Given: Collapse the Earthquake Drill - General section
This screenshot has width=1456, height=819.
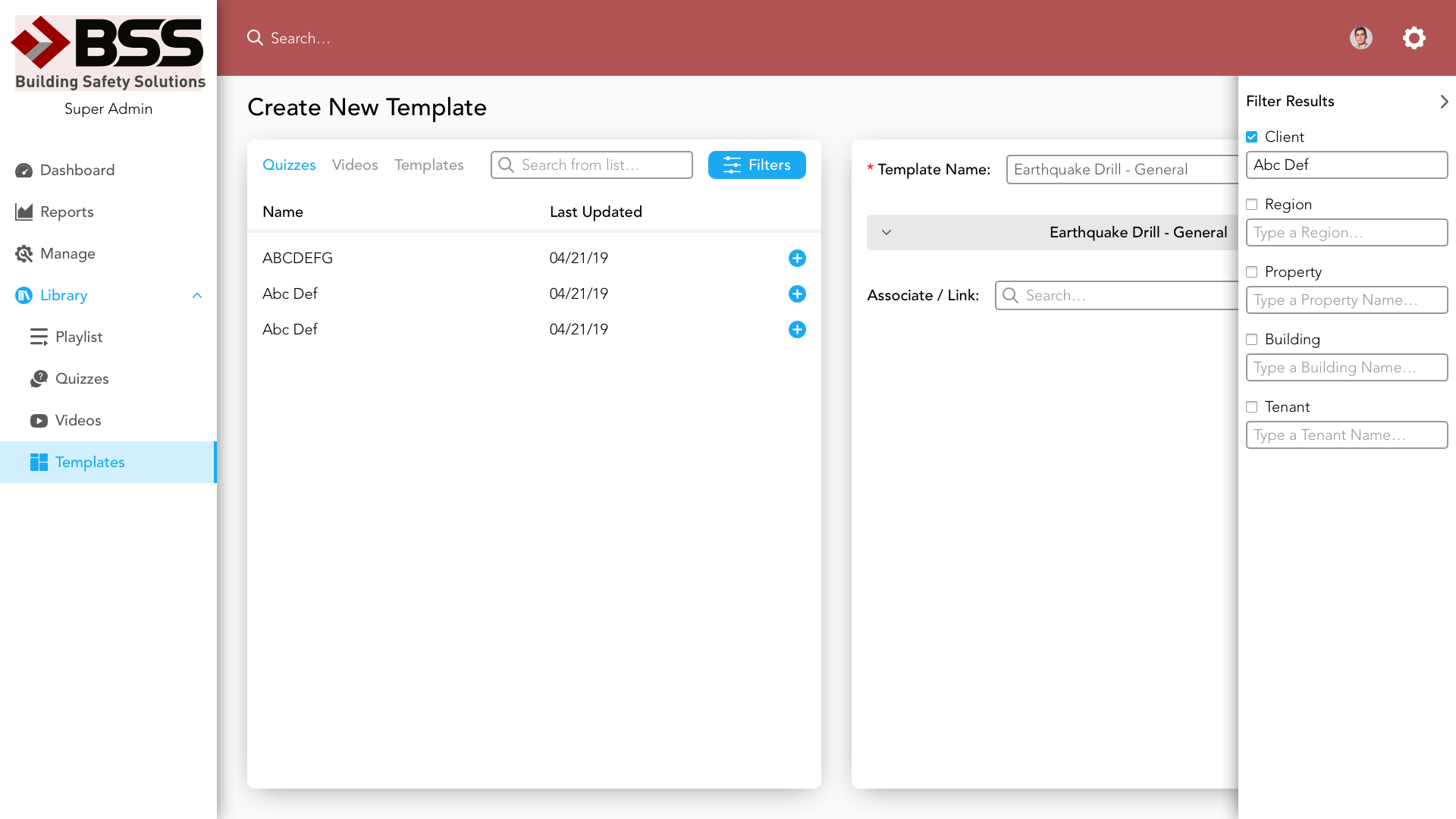Looking at the screenshot, I should click(x=886, y=233).
